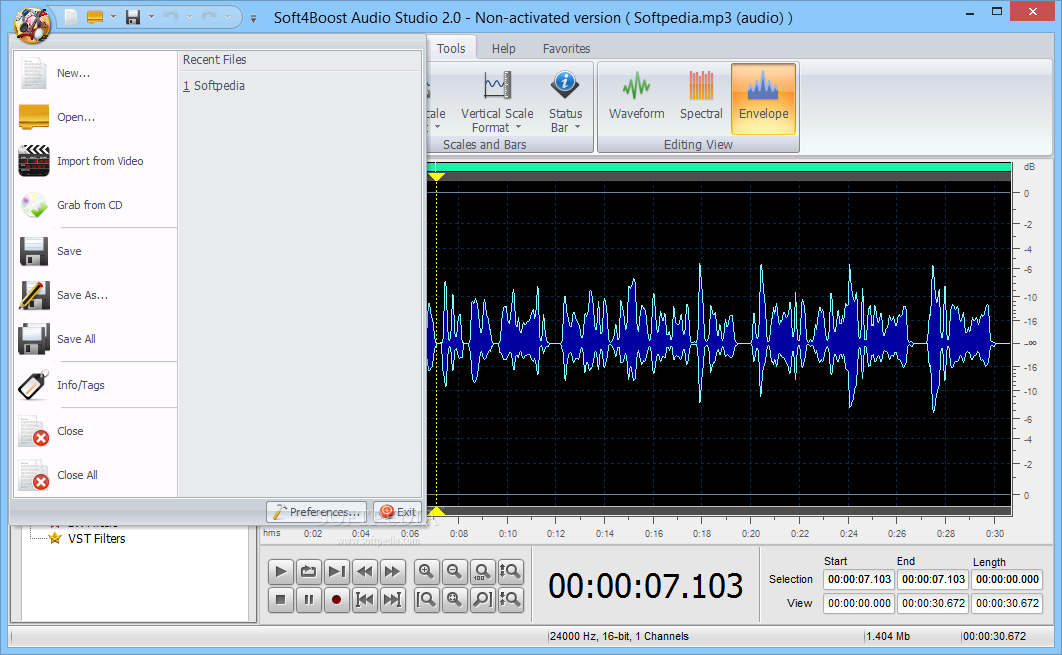This screenshot has width=1062, height=655.
Task: Switch to the Help ribbon tab
Action: pyautogui.click(x=503, y=49)
